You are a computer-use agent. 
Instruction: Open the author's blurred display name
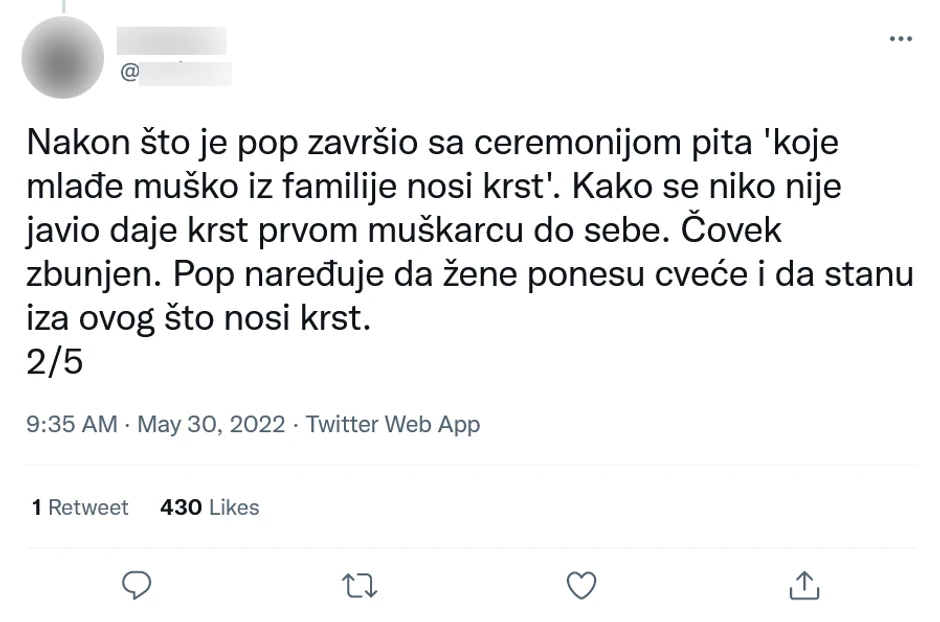click(171, 40)
